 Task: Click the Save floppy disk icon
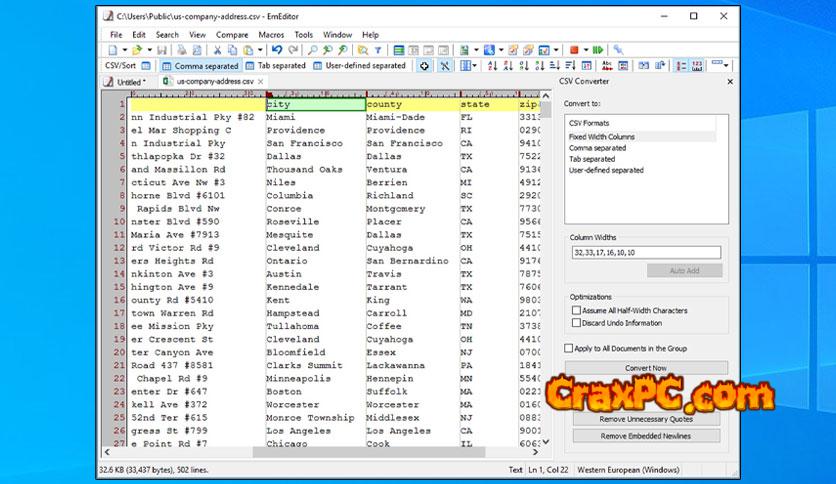coord(163,49)
